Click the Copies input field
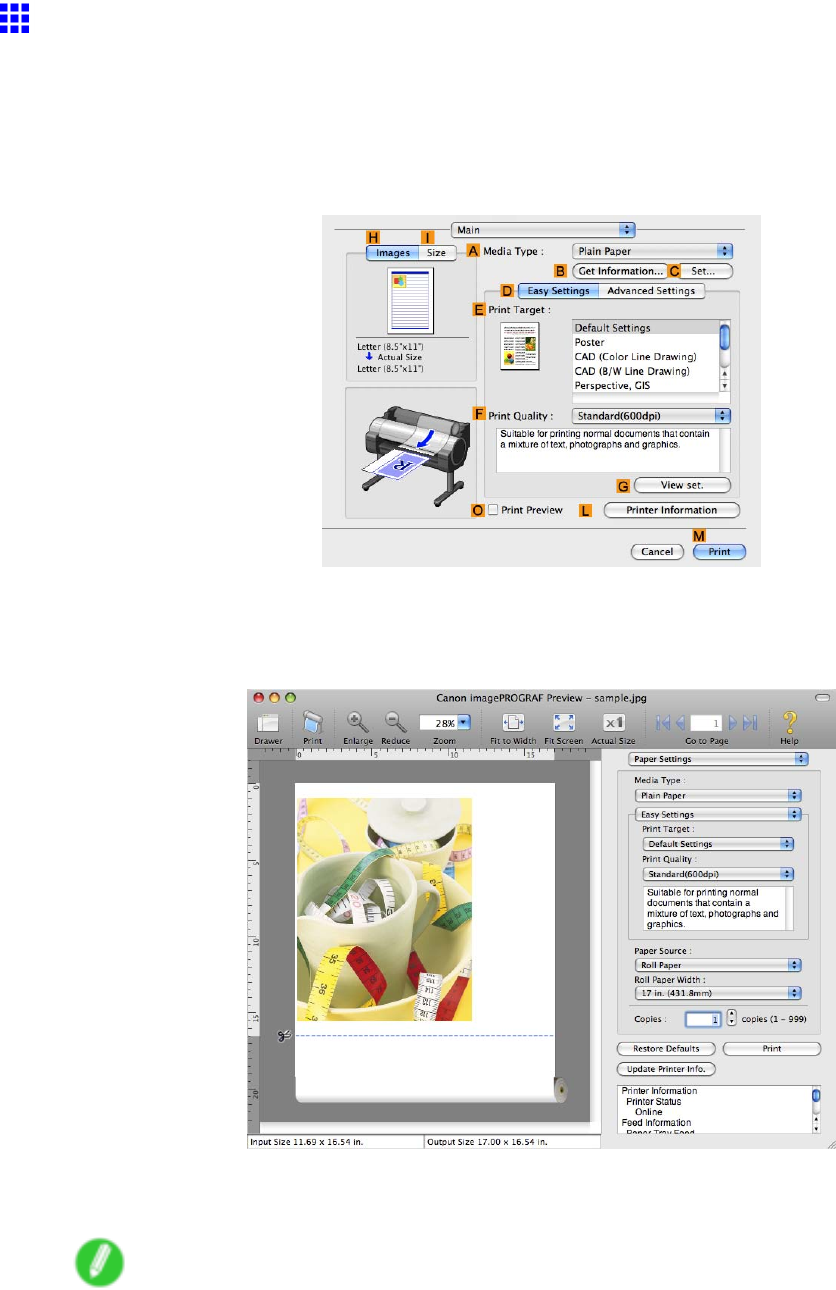836x1290 pixels. 703,1018
